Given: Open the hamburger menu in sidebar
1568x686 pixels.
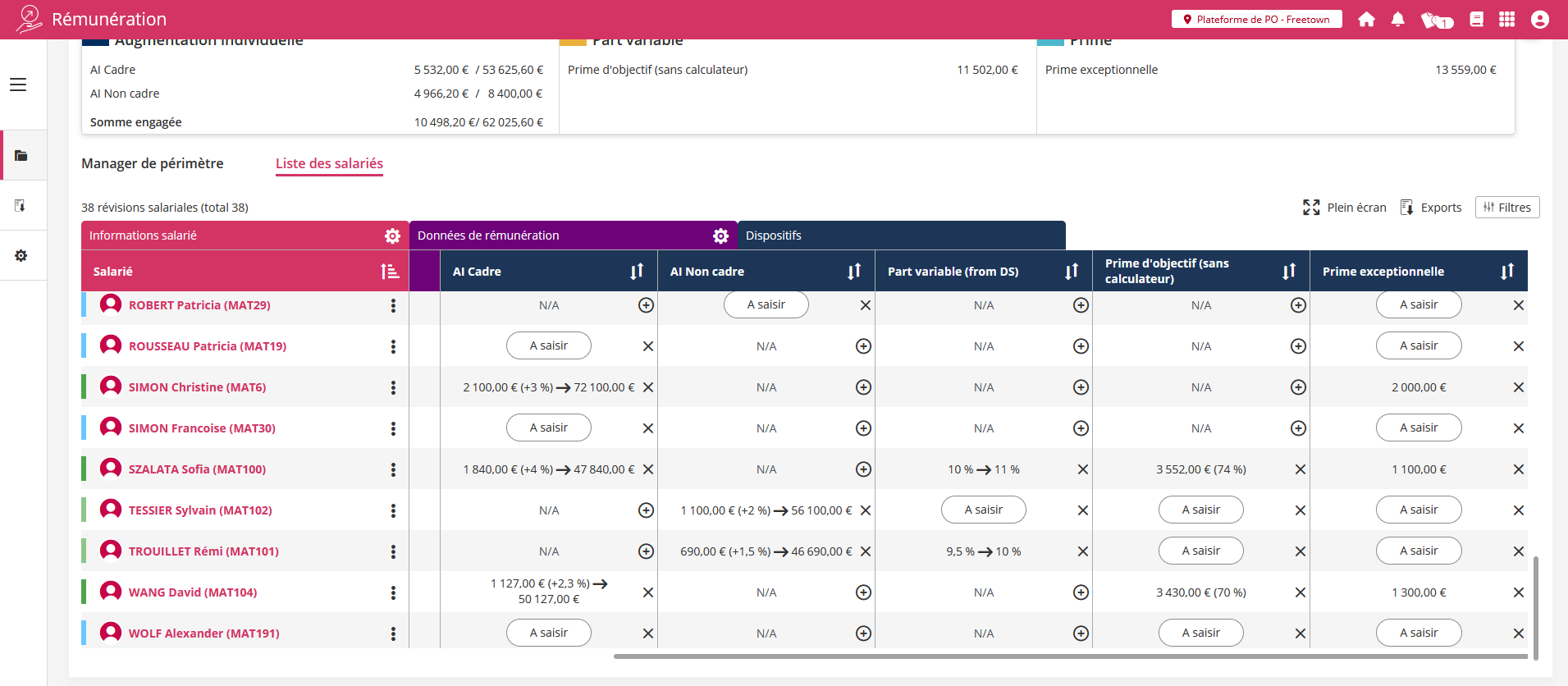Looking at the screenshot, I should tap(18, 85).
